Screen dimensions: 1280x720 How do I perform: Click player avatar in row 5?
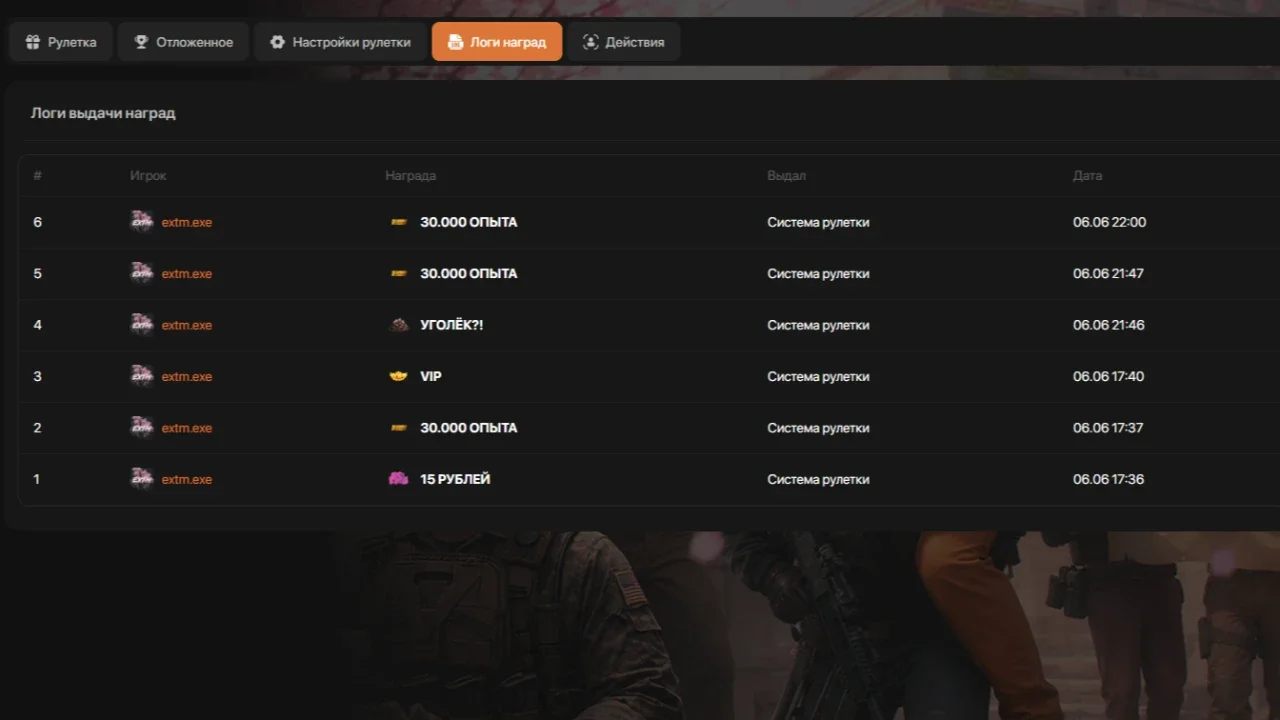[x=142, y=273]
